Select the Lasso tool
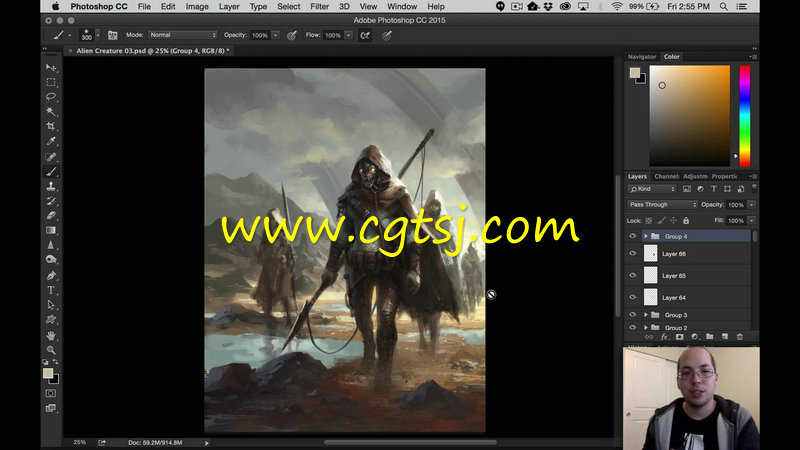Screen dimensions: 800x450 coord(51,97)
